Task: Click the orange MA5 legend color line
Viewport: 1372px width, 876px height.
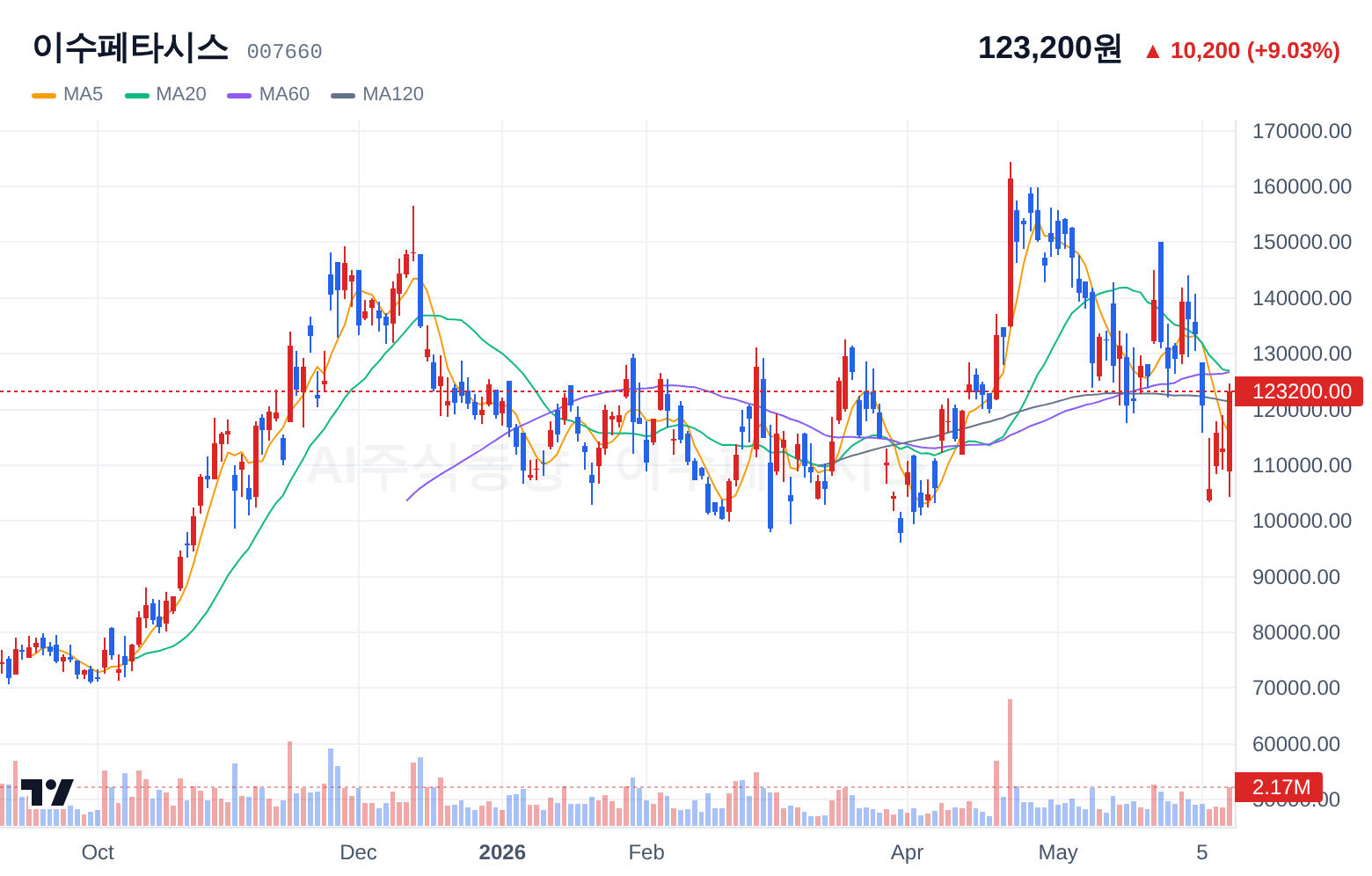Action: click(x=44, y=95)
